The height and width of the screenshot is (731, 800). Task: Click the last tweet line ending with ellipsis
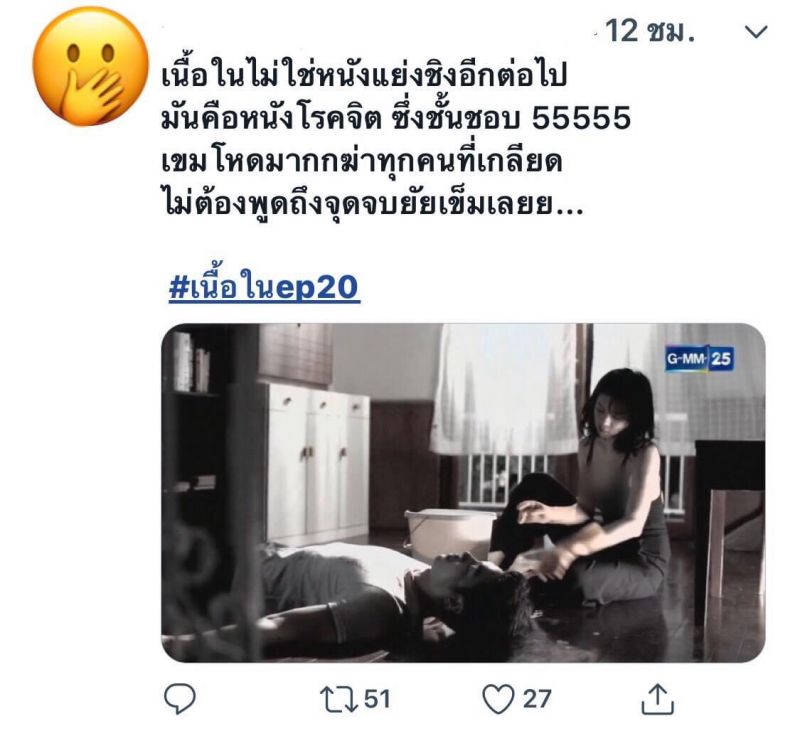click(372, 205)
